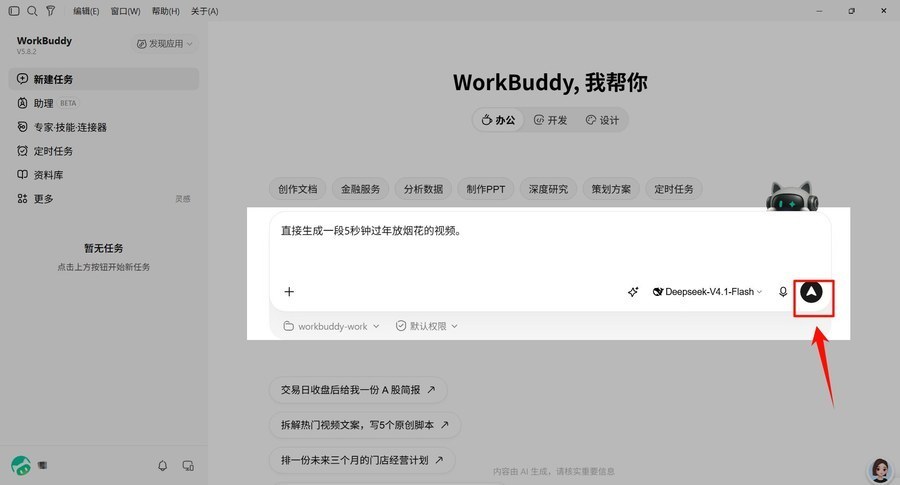The image size is (900, 485).
Task: Open the 帮助(H) menu
Action: pos(165,11)
